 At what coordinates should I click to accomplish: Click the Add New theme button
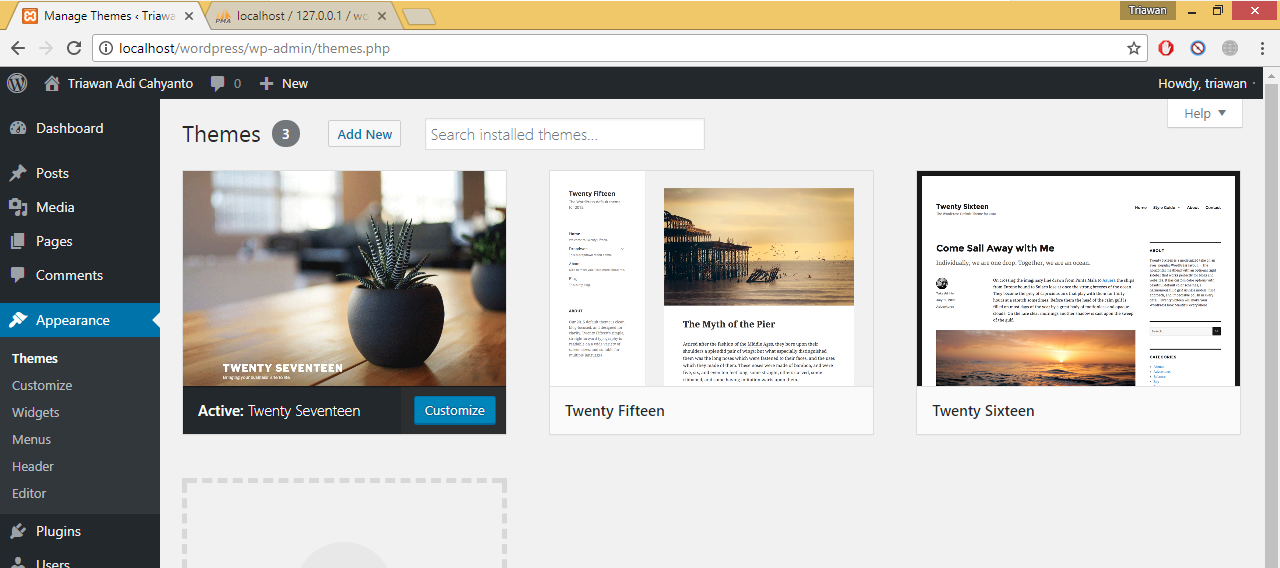(x=364, y=134)
